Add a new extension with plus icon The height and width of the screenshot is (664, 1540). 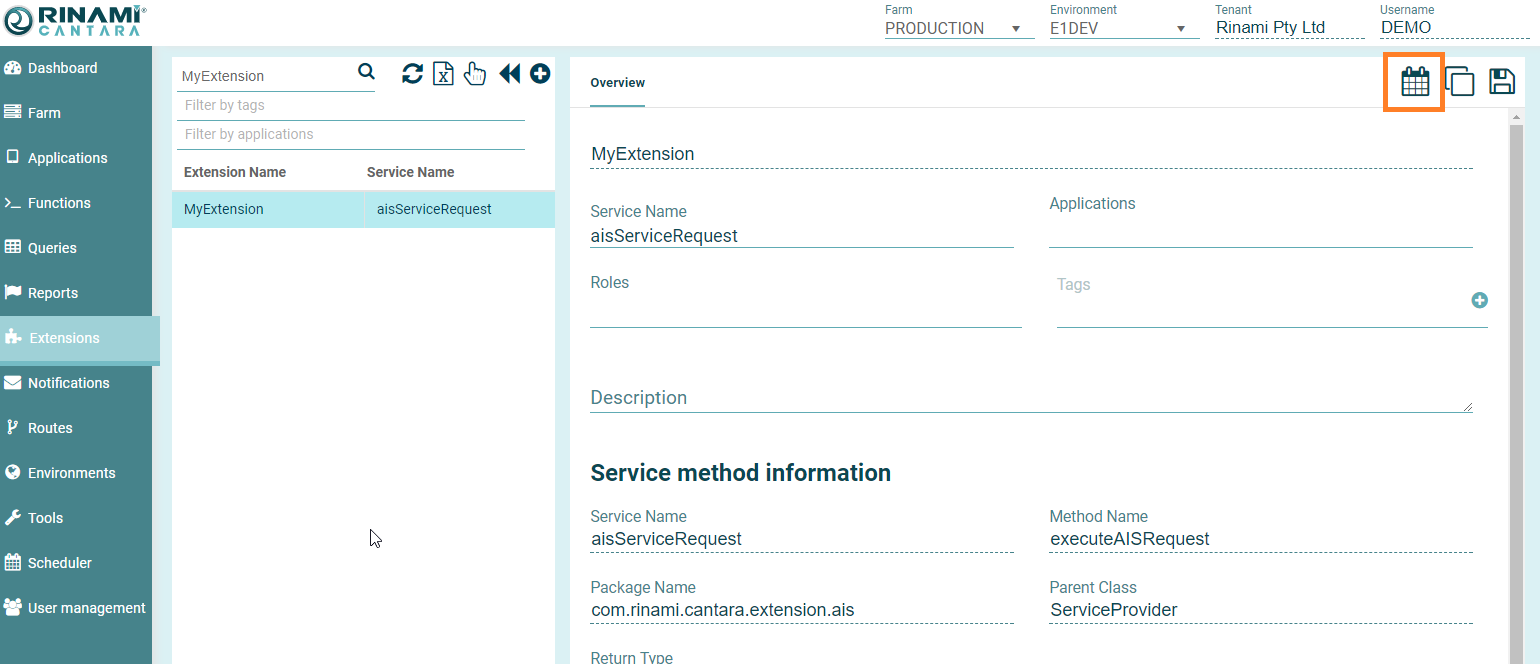click(540, 73)
